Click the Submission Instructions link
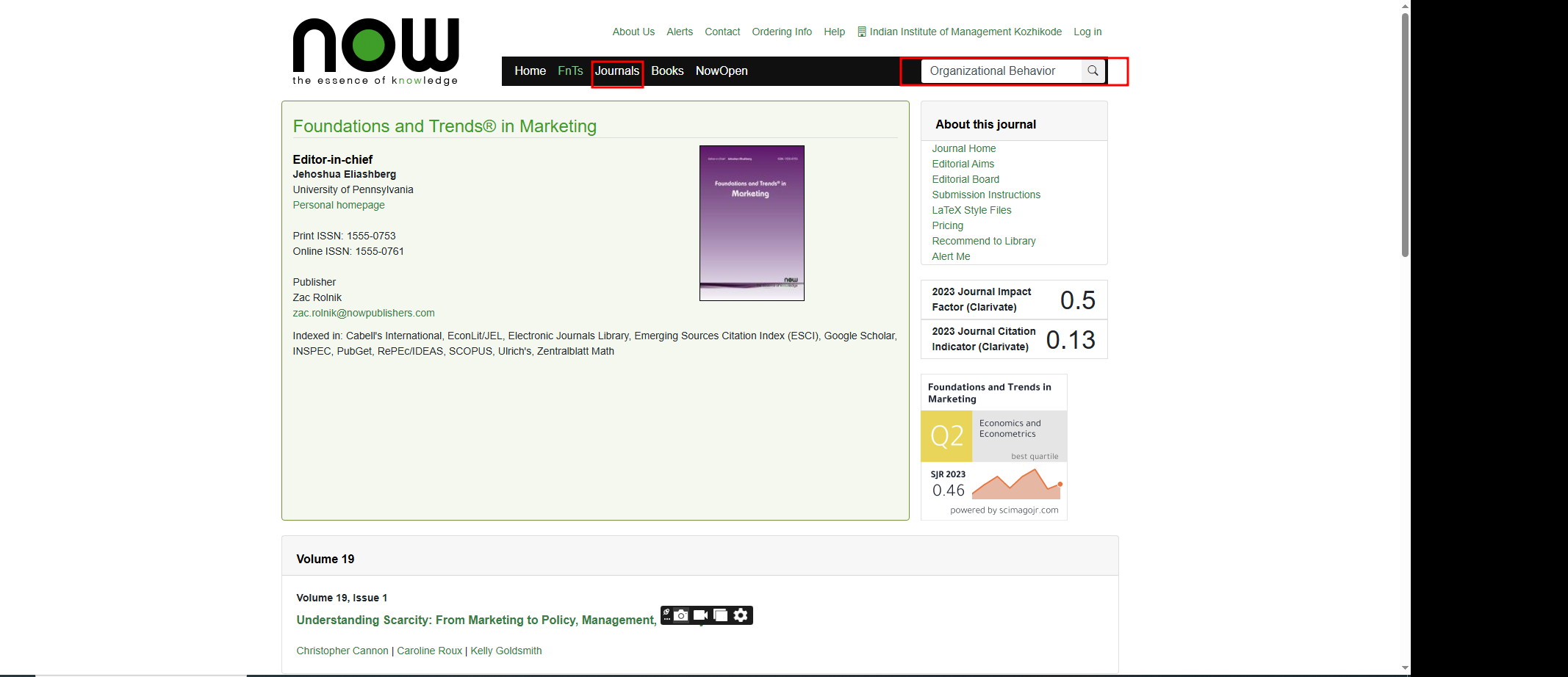The width and height of the screenshot is (1568, 677). point(986,195)
